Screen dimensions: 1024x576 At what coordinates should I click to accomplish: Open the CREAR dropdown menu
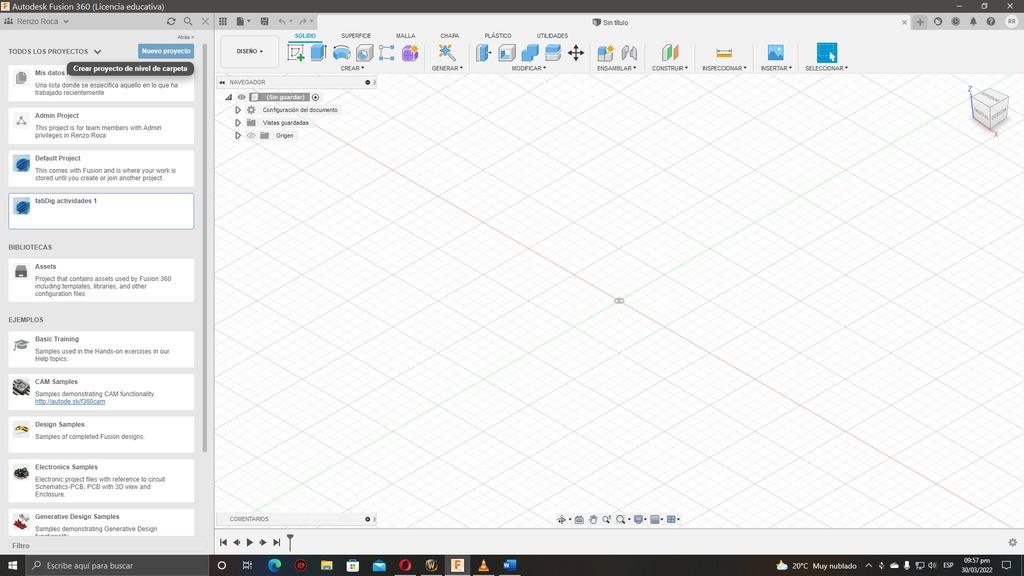(352, 68)
